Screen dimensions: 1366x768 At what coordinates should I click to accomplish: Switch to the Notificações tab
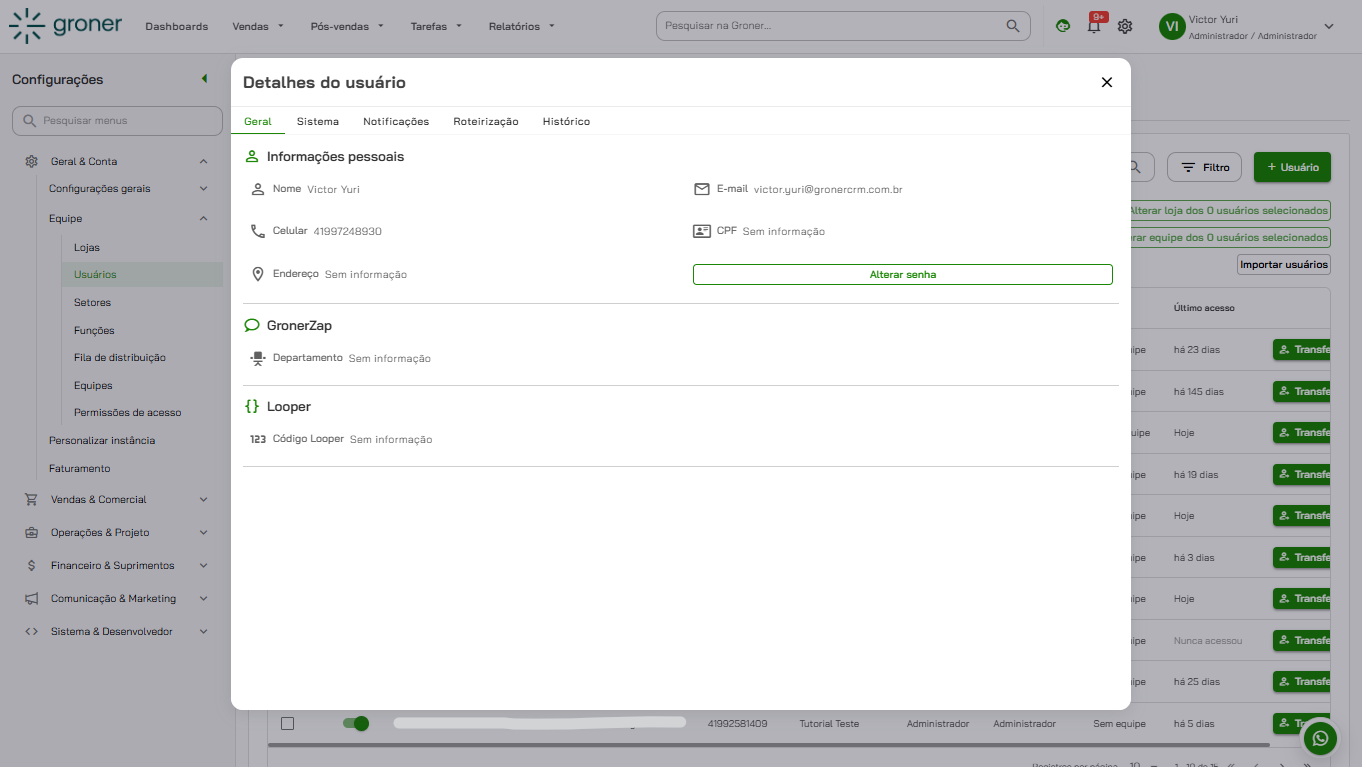click(396, 121)
